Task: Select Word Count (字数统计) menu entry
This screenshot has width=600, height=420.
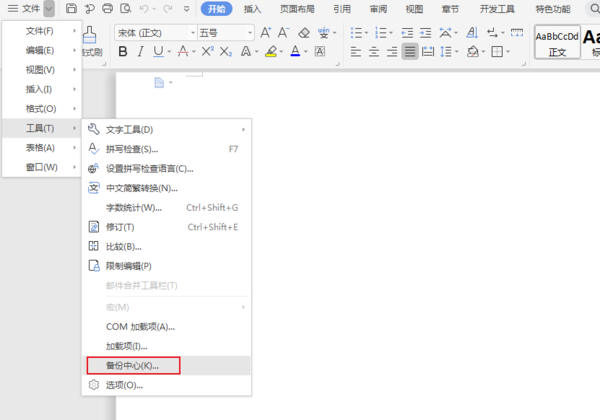Action: tap(134, 208)
